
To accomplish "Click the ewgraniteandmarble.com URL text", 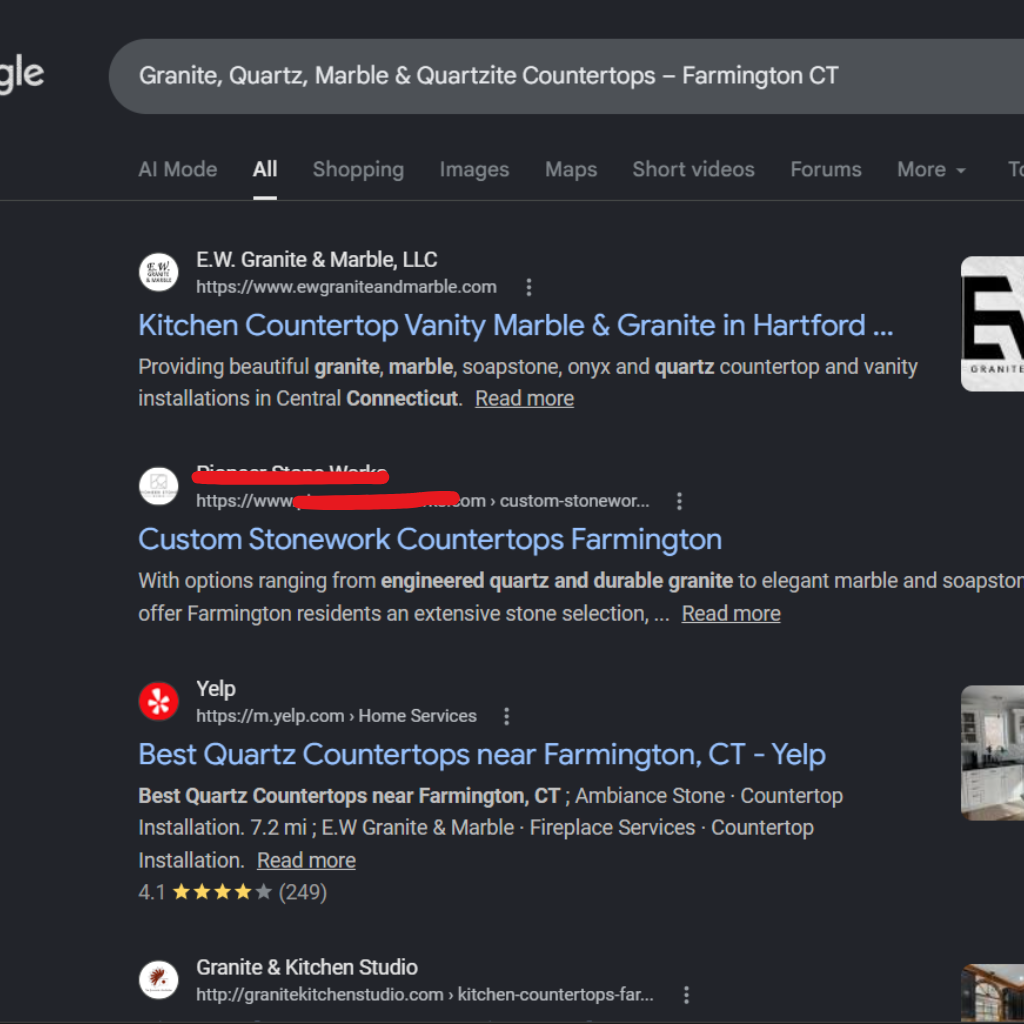I will (x=346, y=287).
